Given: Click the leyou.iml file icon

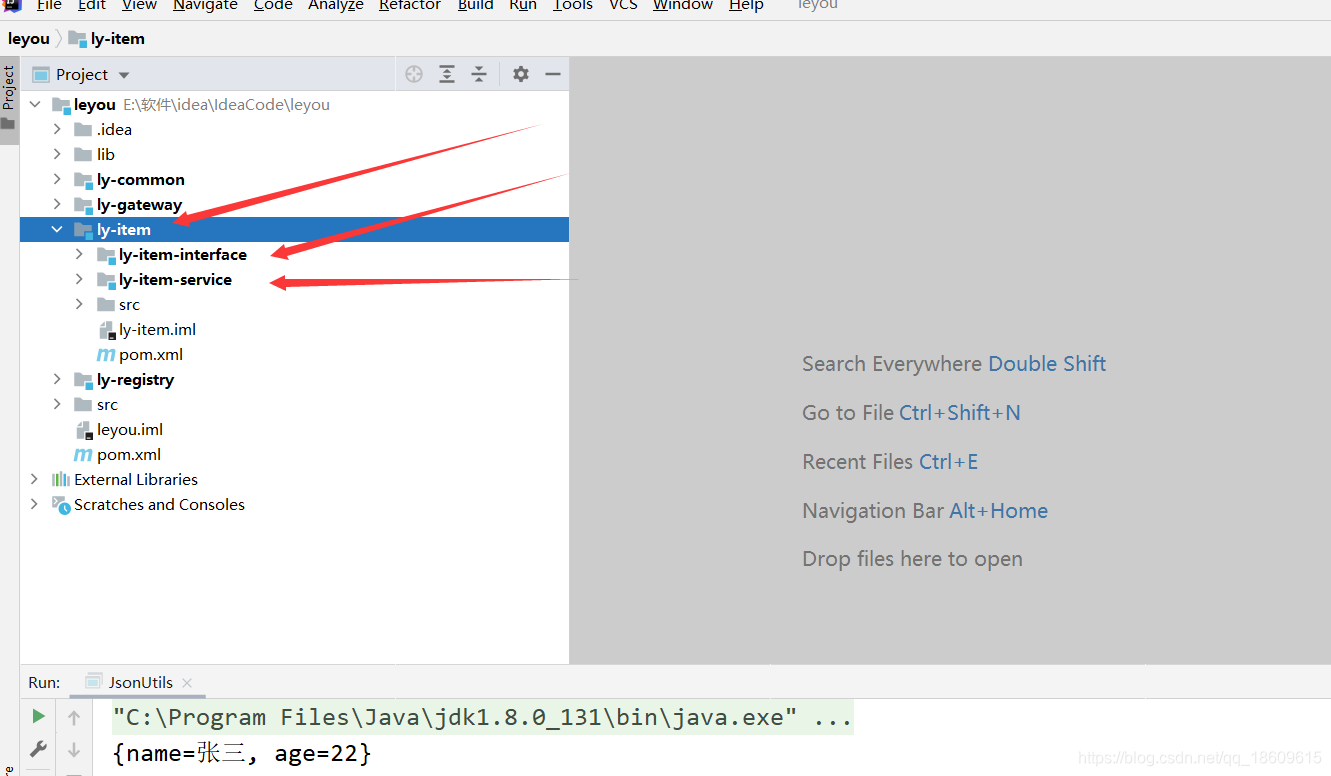Looking at the screenshot, I should pos(84,429).
